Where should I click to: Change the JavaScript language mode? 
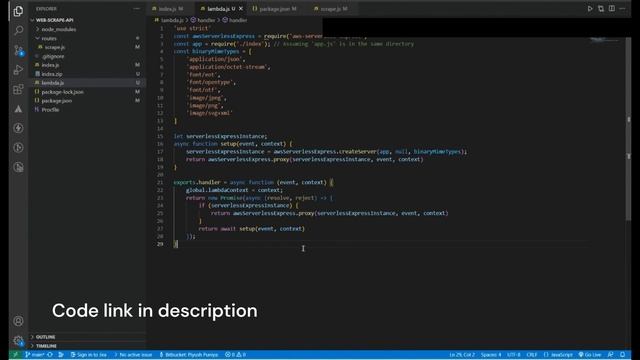point(558,355)
